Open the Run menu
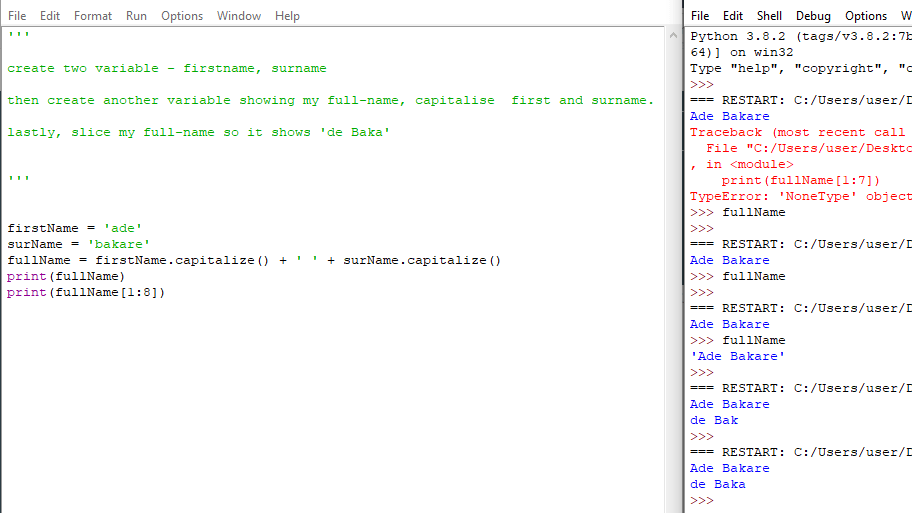The height and width of the screenshot is (513, 912). 136,16
